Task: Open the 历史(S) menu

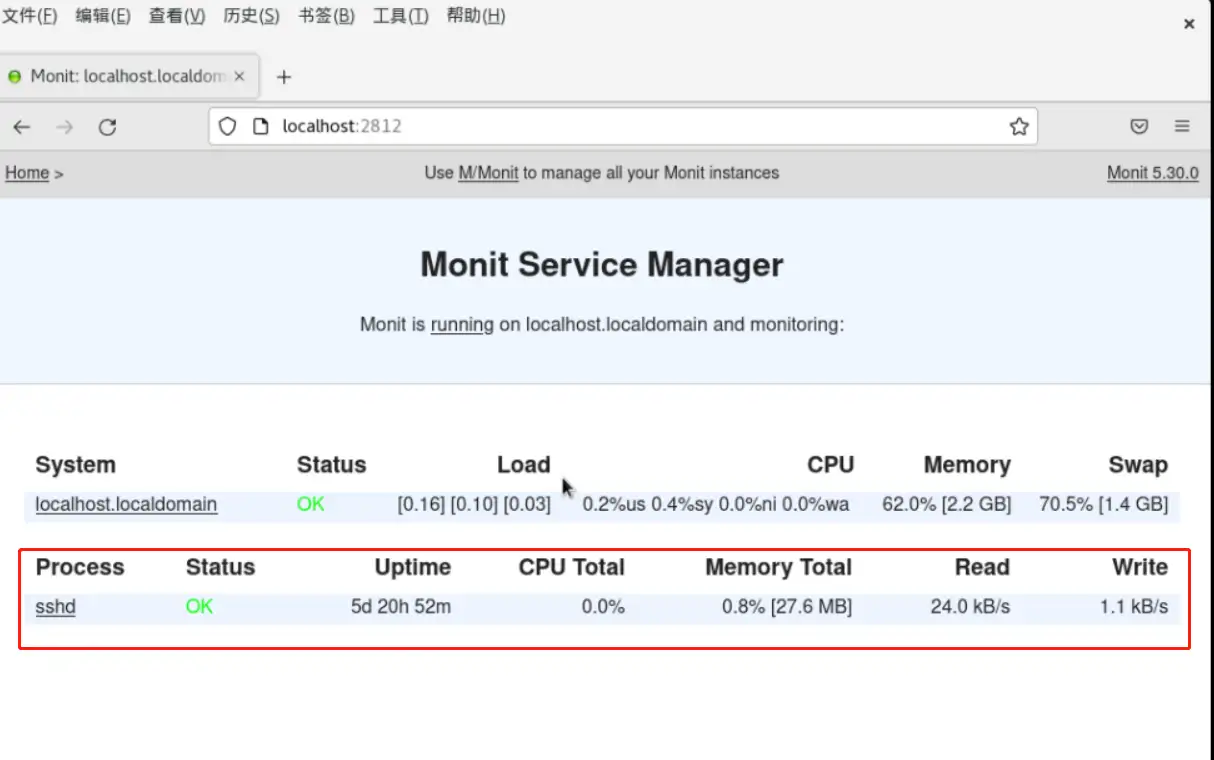Action: click(252, 16)
